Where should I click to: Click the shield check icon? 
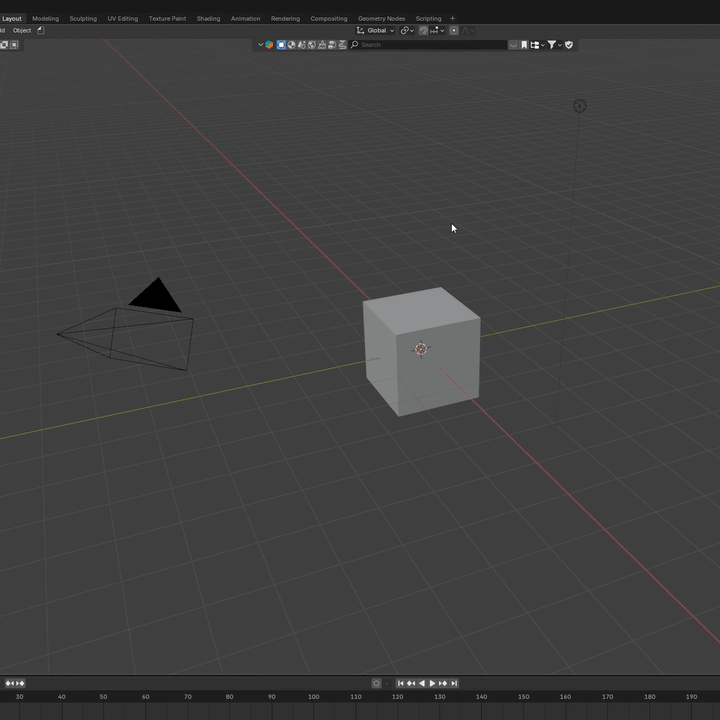click(x=569, y=45)
